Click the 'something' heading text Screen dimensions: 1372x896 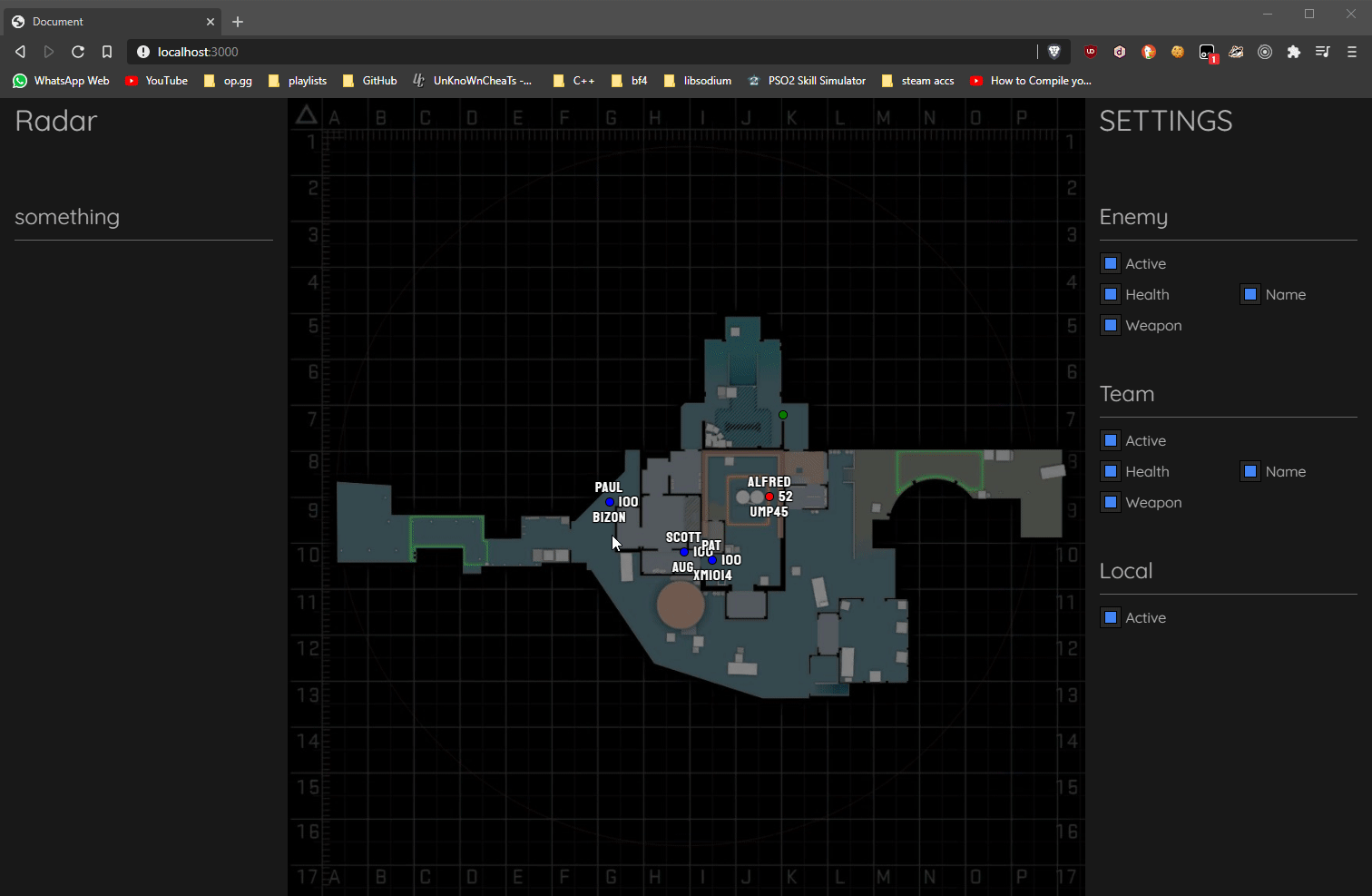click(x=67, y=217)
